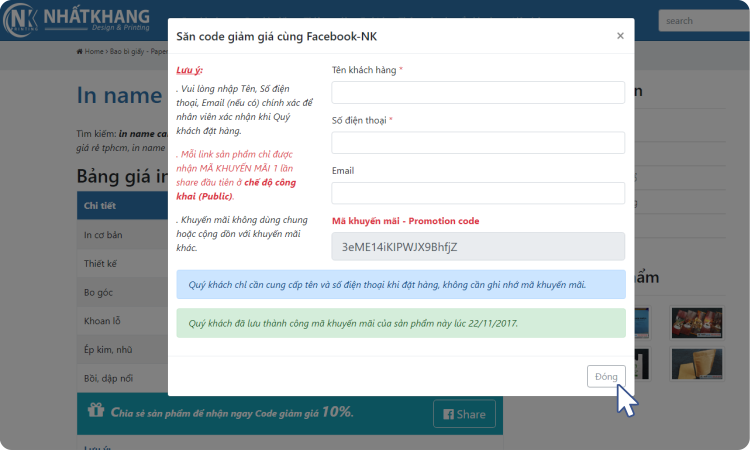Click the Nhất Khang logo in header
This screenshot has height=450, width=750.
pos(77,20)
